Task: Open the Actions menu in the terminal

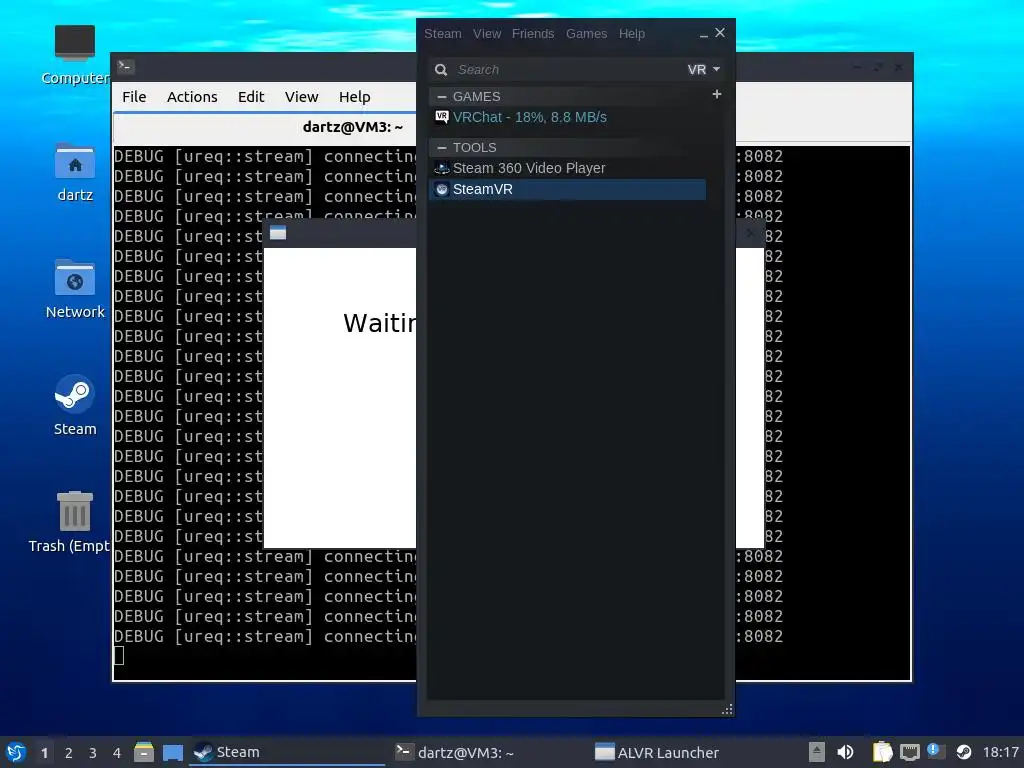Action: pyautogui.click(x=192, y=97)
